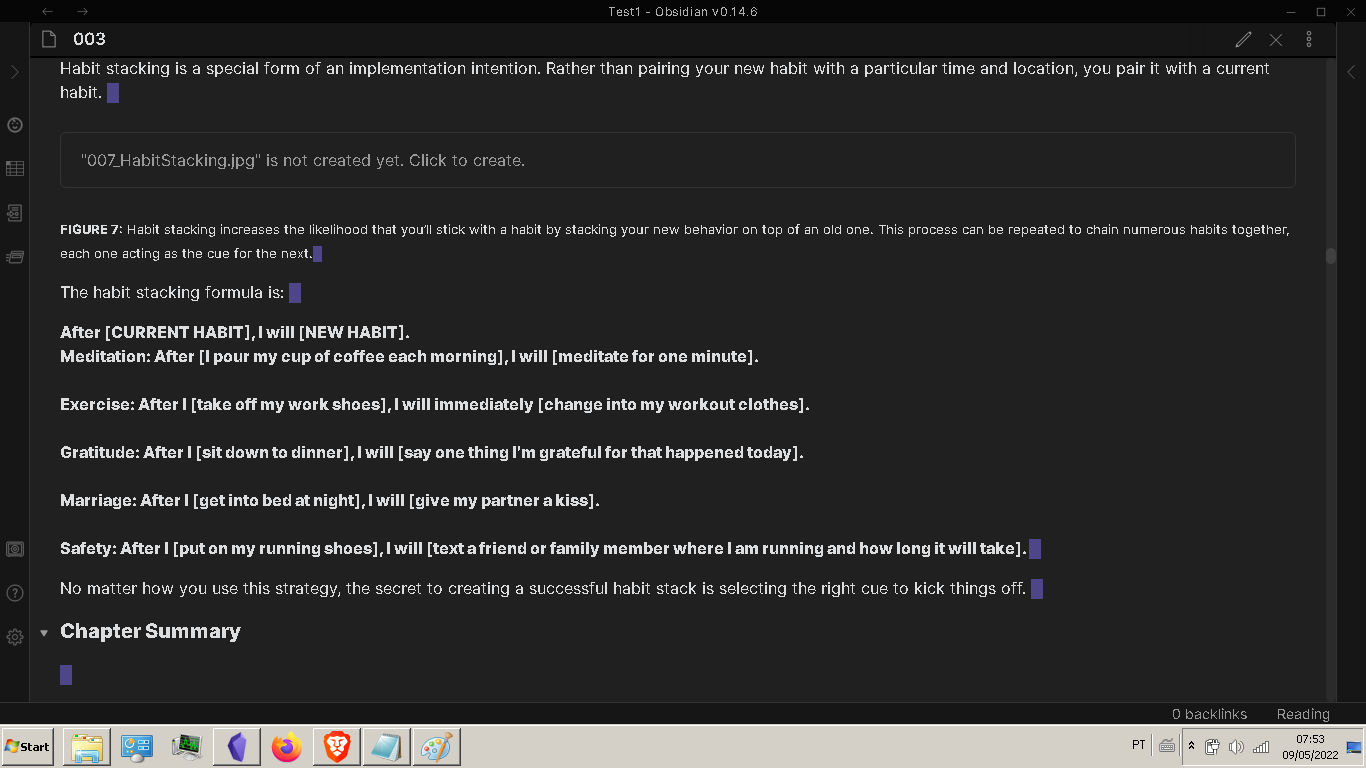Click the 'Habit stacking is a special' paragraph
The image size is (1366, 768).
point(665,80)
